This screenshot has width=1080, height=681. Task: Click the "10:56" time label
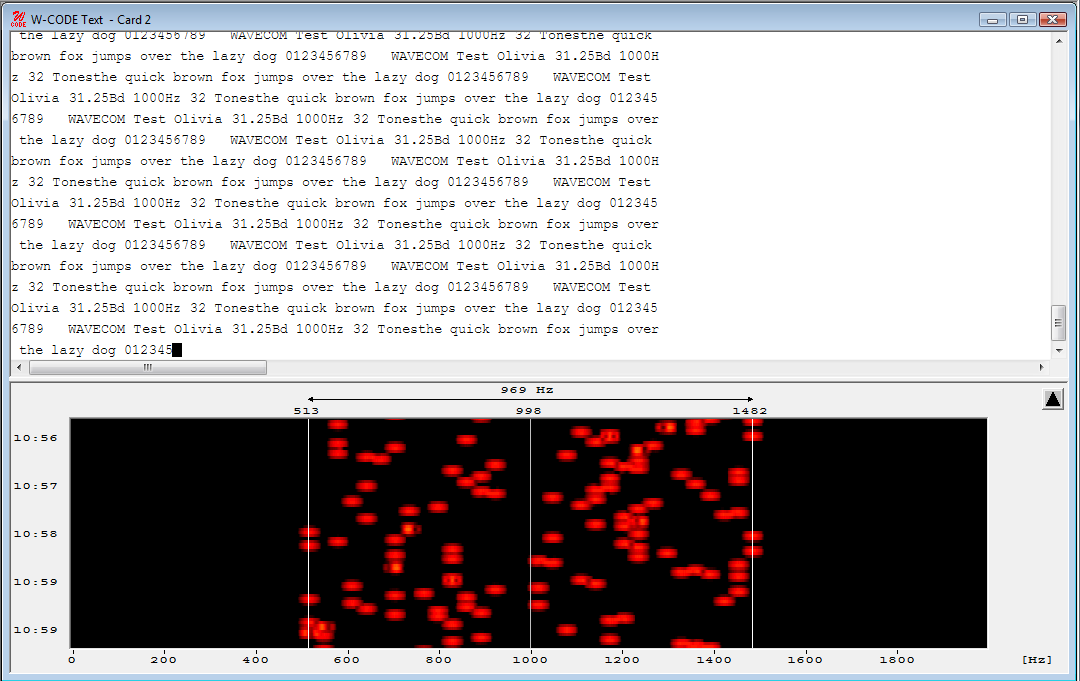36,438
